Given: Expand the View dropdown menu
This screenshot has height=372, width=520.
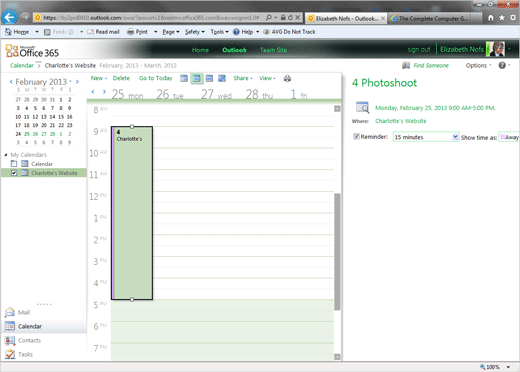Looking at the screenshot, I should (x=267, y=78).
